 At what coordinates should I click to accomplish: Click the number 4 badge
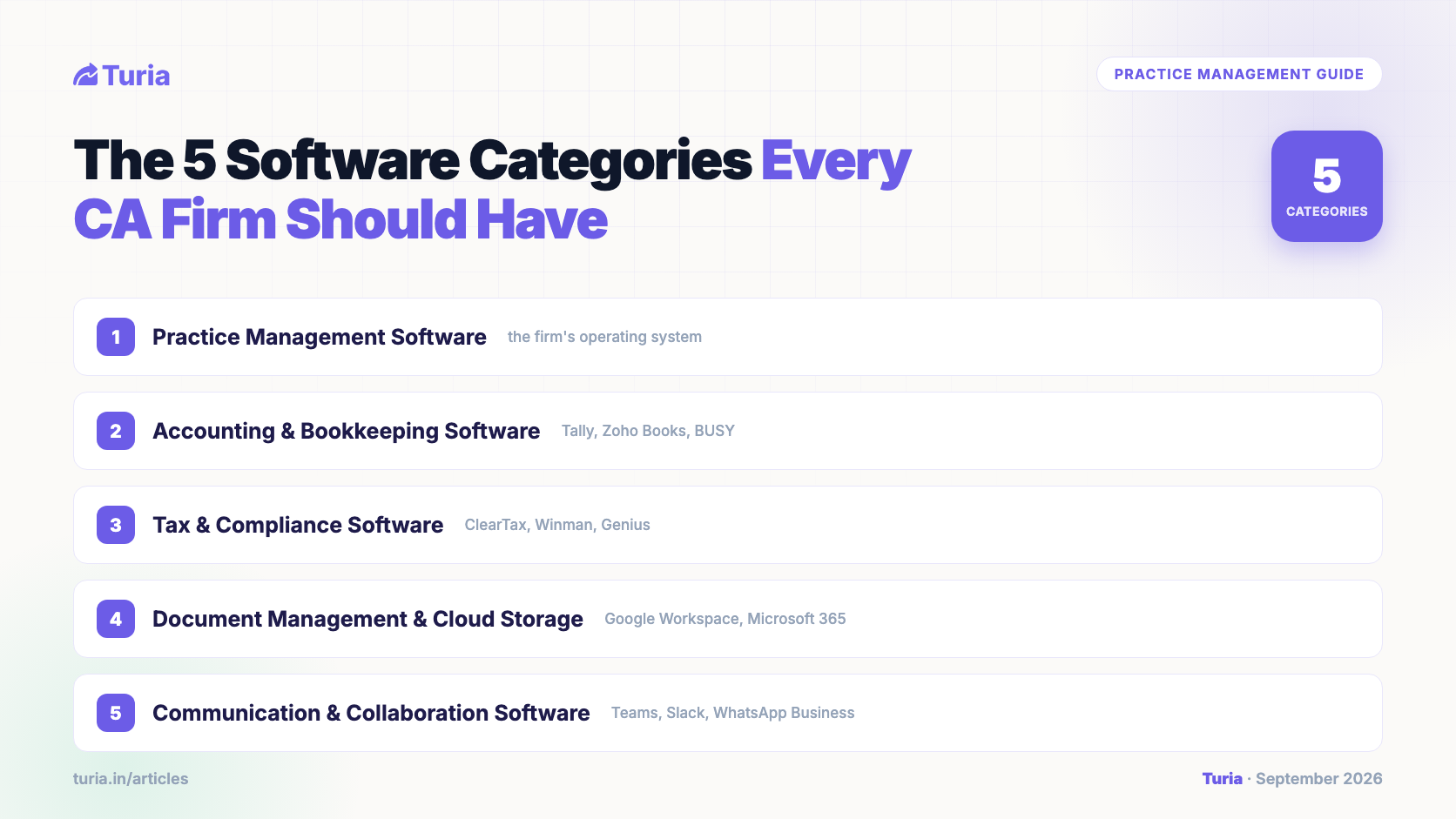(116, 619)
